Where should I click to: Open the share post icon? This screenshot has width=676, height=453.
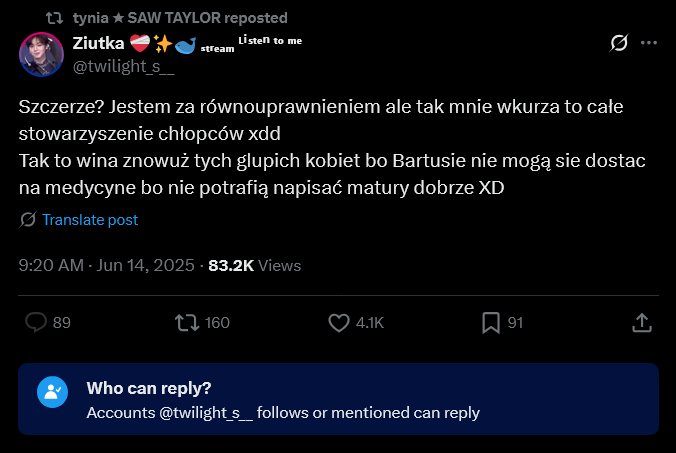click(x=641, y=322)
